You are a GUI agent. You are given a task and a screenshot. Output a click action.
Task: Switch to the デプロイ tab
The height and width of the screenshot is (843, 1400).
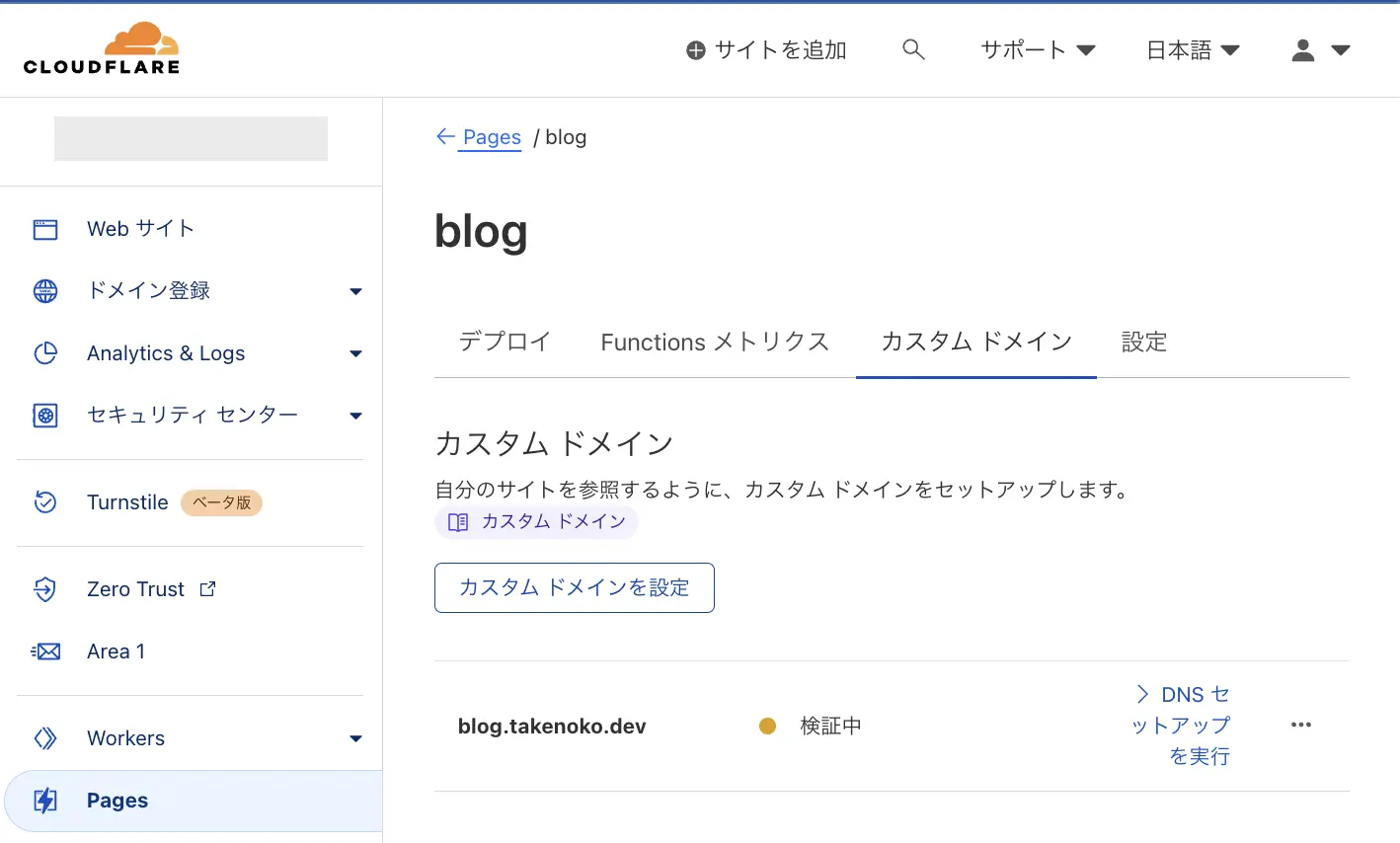tap(504, 342)
